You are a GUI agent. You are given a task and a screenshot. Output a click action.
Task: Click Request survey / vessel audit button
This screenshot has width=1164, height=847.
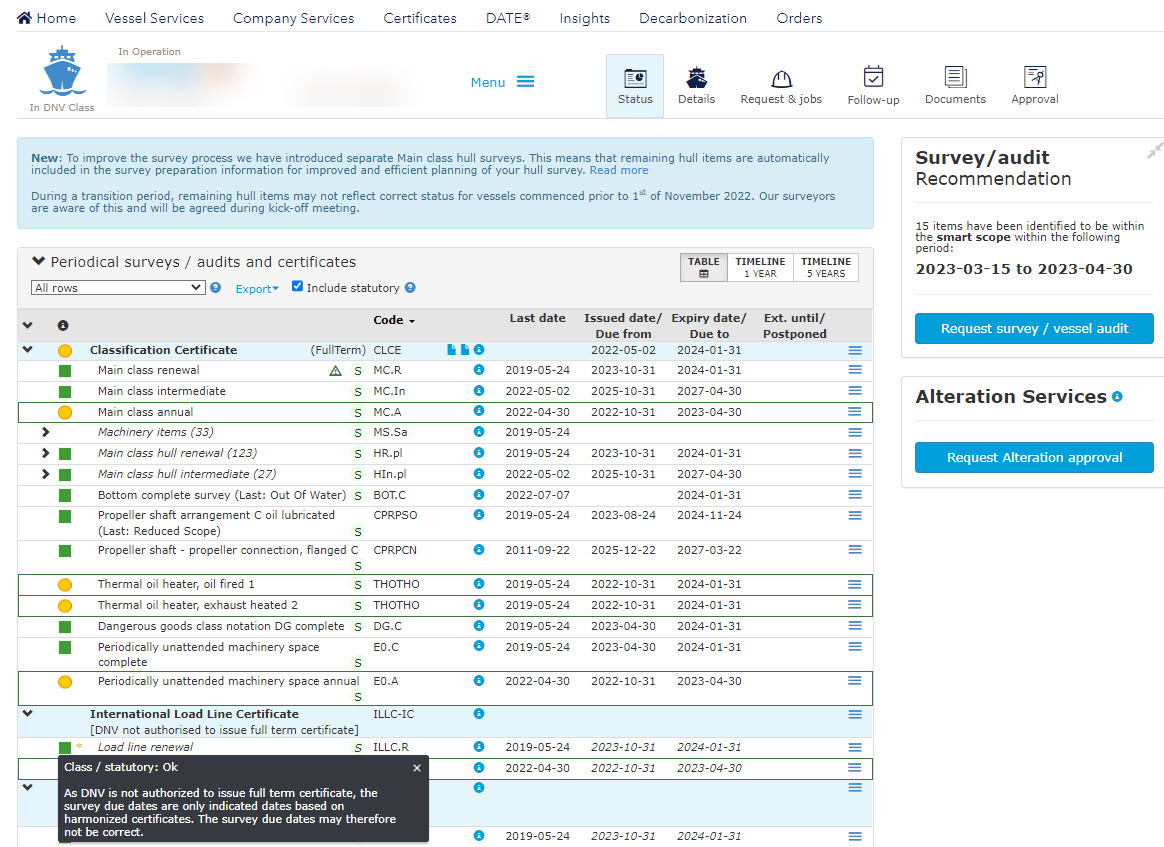(1034, 328)
